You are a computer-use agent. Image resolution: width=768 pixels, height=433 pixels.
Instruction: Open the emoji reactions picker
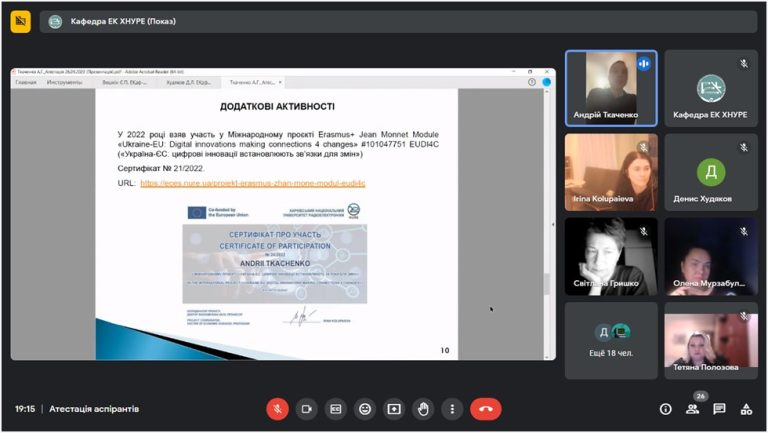(365, 409)
